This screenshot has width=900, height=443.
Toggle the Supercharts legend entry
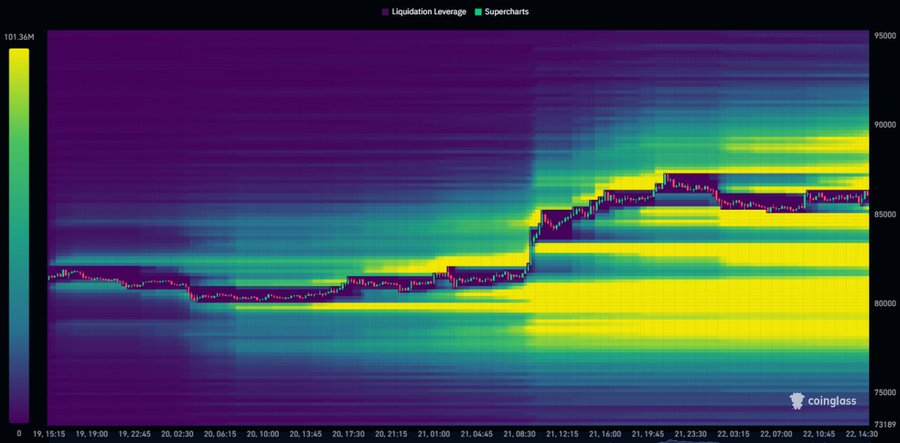[x=501, y=11]
